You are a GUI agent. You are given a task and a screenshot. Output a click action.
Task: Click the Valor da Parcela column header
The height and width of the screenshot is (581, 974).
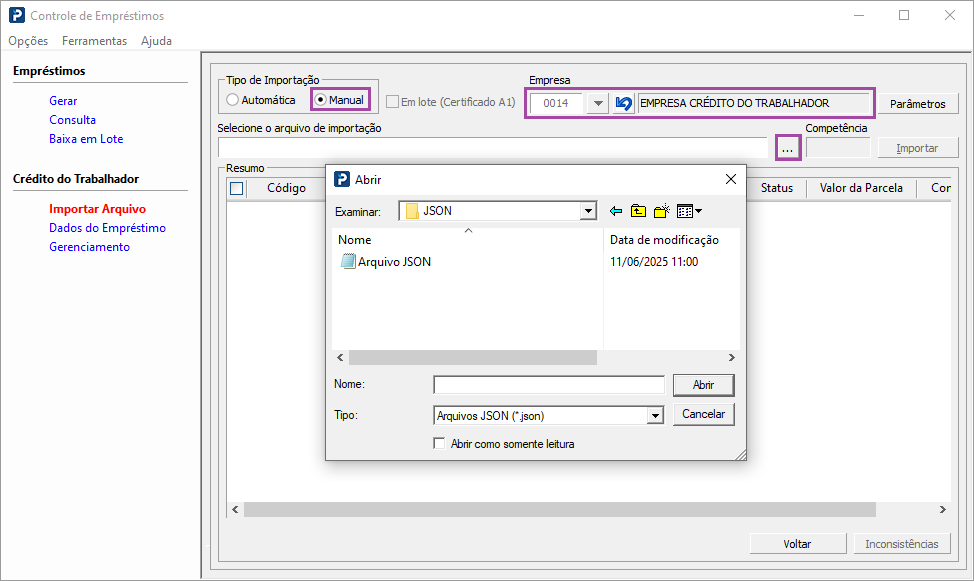[x=861, y=188]
